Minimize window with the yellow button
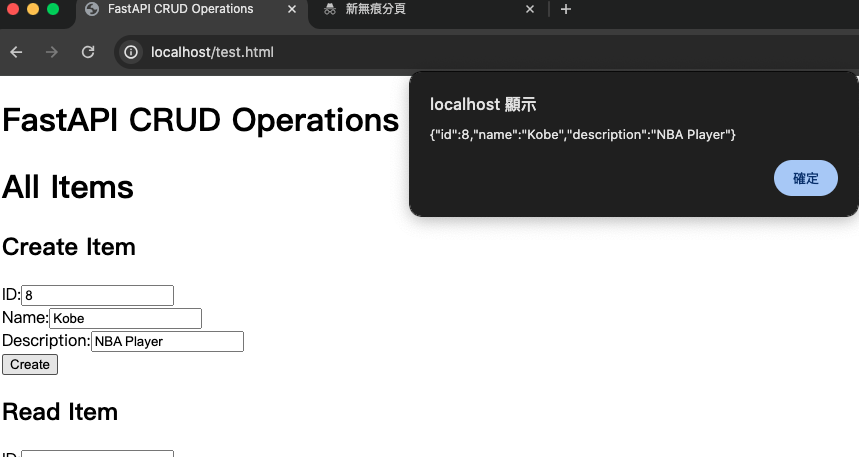This screenshot has width=859, height=457. [x=33, y=10]
